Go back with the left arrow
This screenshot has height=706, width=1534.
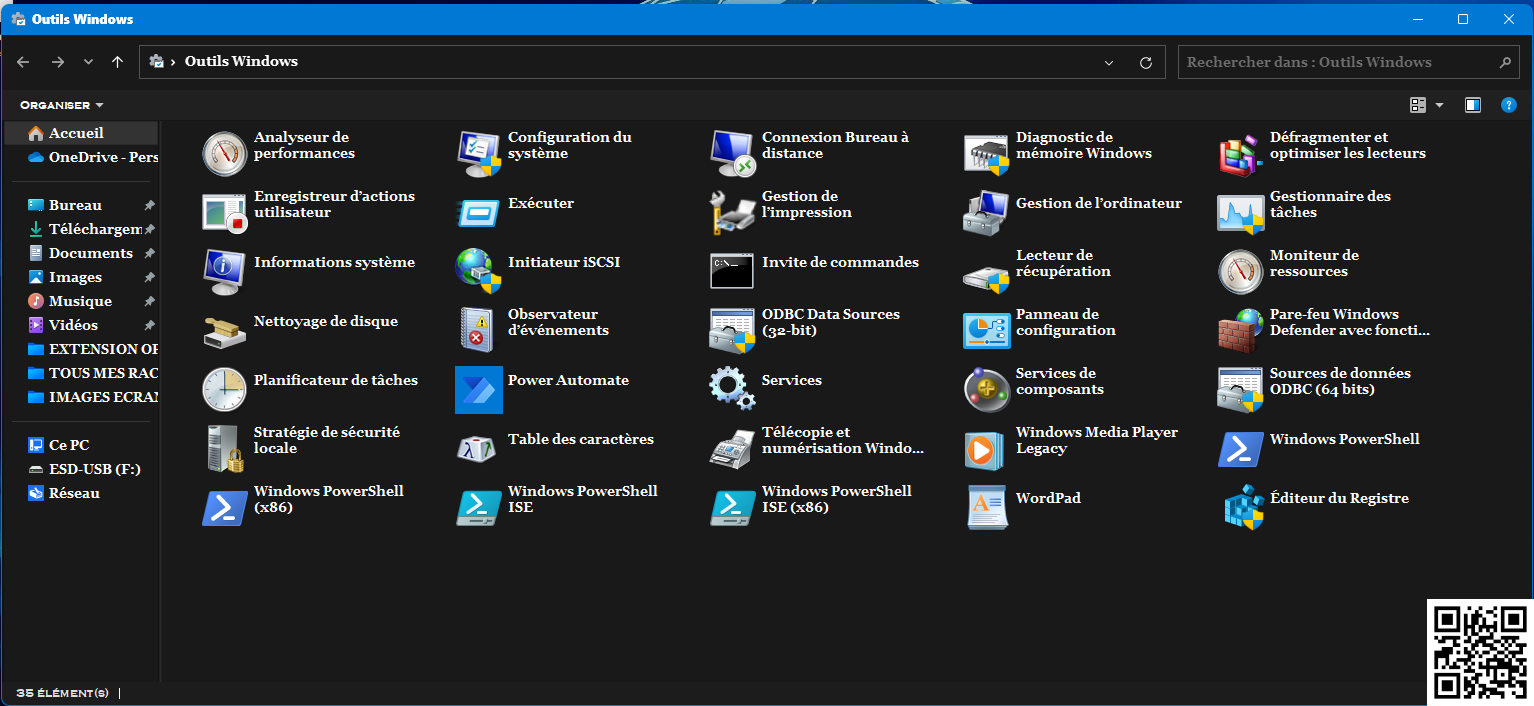coord(24,62)
